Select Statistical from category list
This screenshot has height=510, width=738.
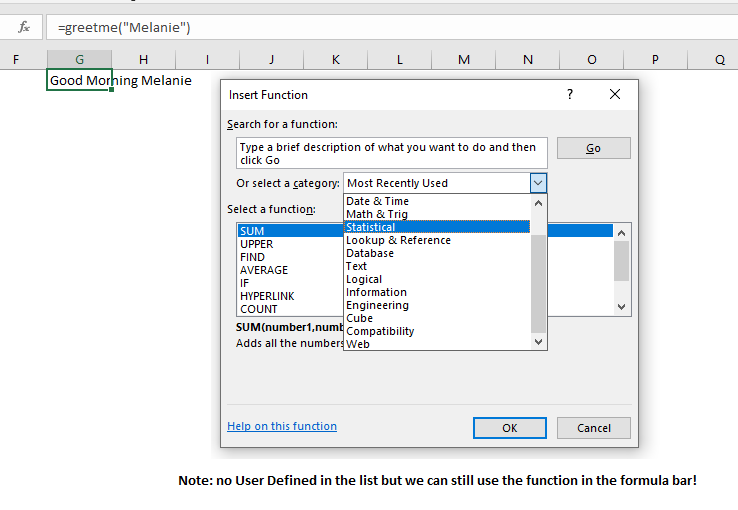tap(371, 227)
